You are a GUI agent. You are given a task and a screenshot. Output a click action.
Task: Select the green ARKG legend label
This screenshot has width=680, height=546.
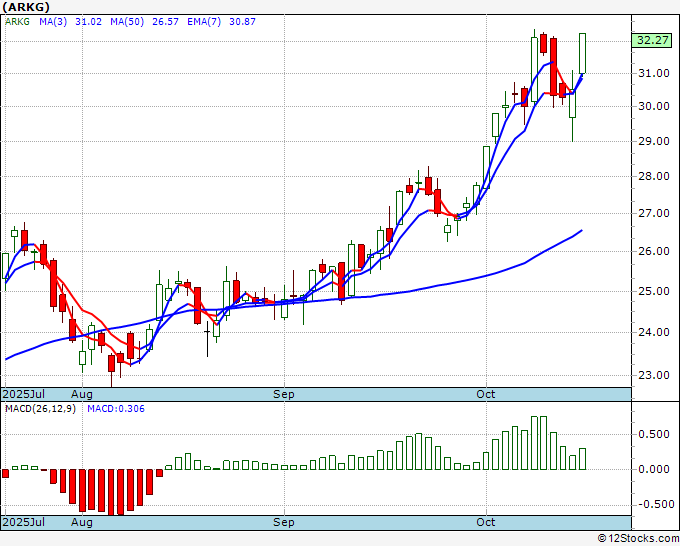(x=17, y=21)
